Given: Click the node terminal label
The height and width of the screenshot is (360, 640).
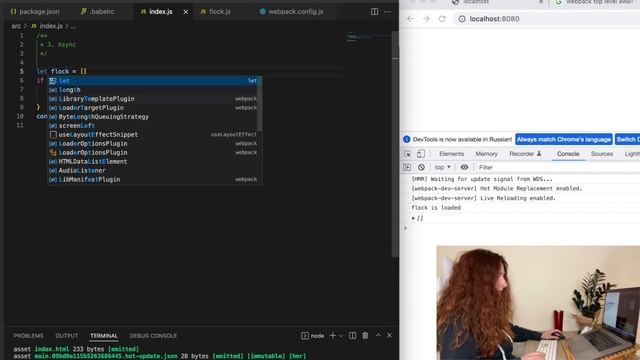Looking at the screenshot, I should pyautogui.click(x=313, y=336).
